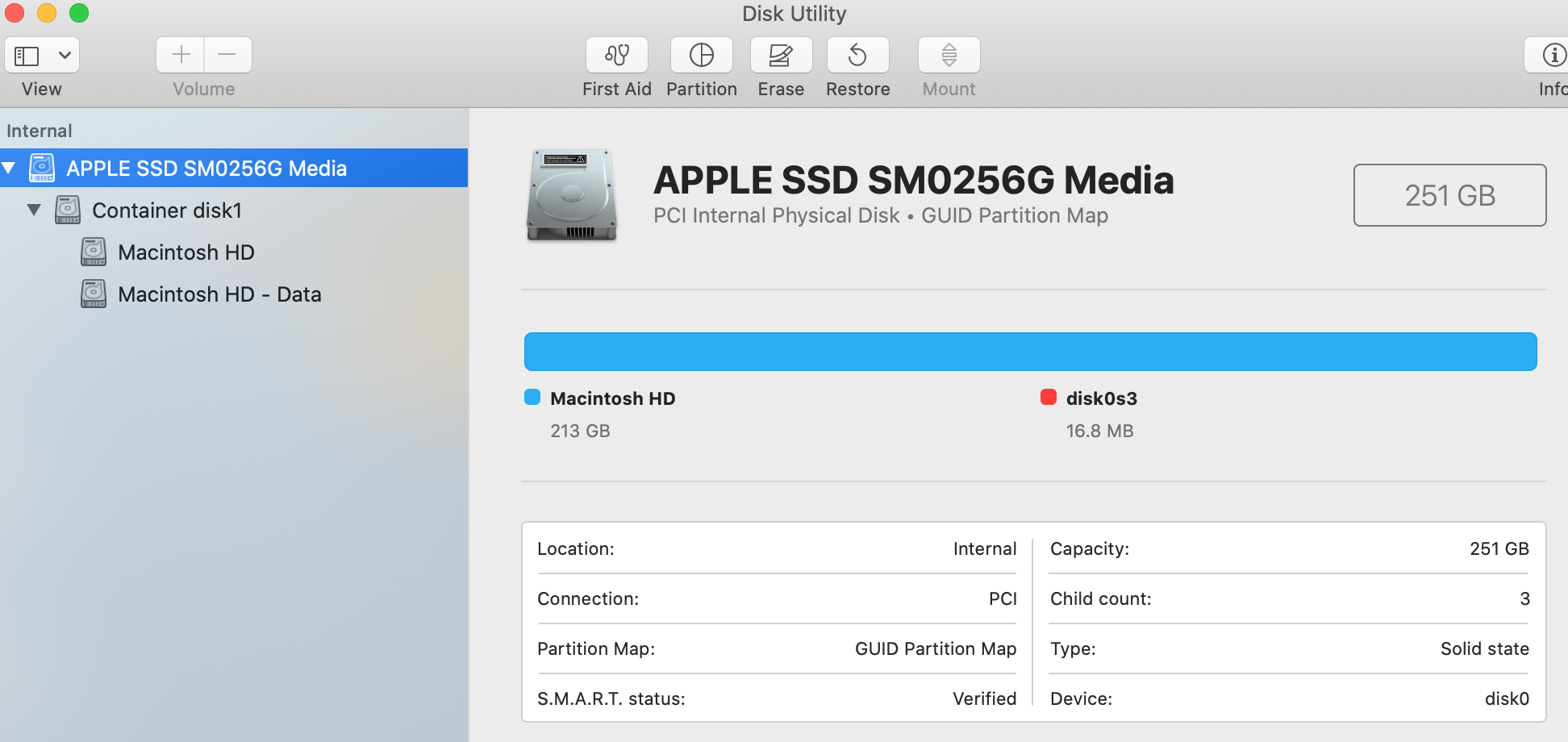
Task: Click the 16.8 MB size text
Action: (x=1099, y=431)
